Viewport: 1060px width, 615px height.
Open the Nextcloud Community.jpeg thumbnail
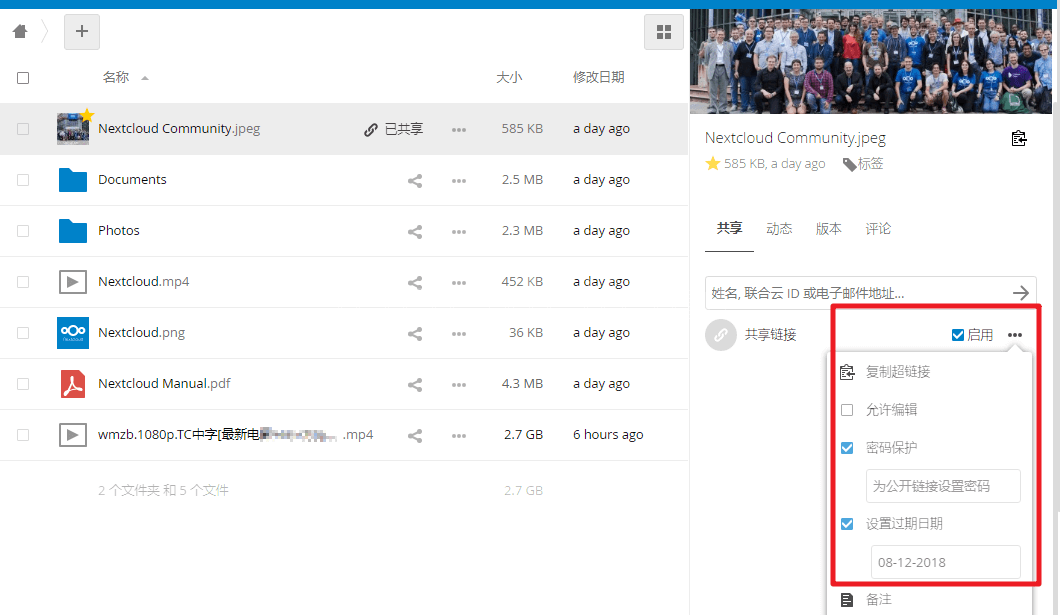click(x=73, y=128)
